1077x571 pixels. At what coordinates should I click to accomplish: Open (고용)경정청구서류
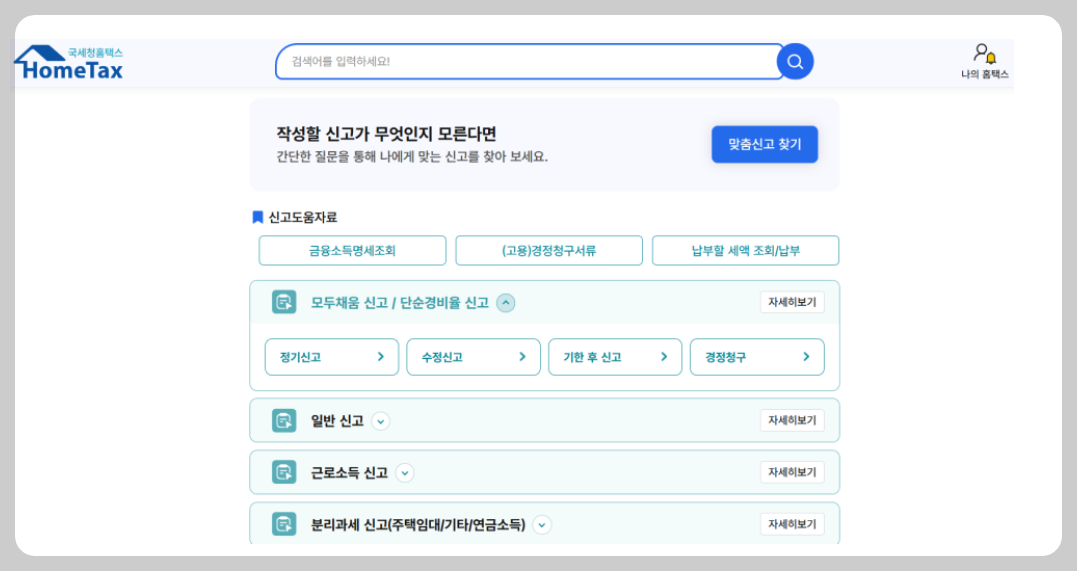coord(549,250)
